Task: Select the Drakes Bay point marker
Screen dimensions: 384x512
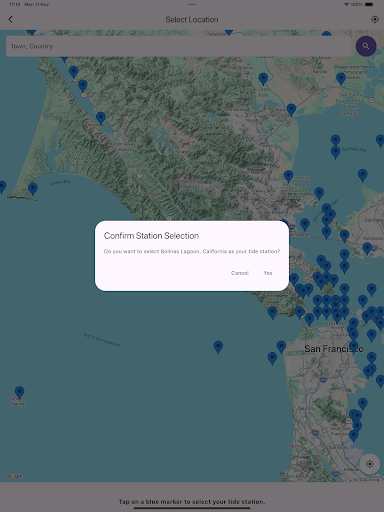Action: [33, 189]
